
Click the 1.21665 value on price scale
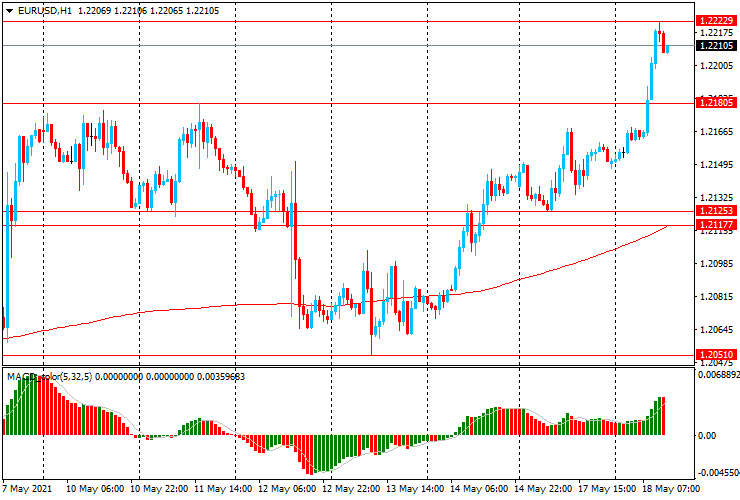716,132
